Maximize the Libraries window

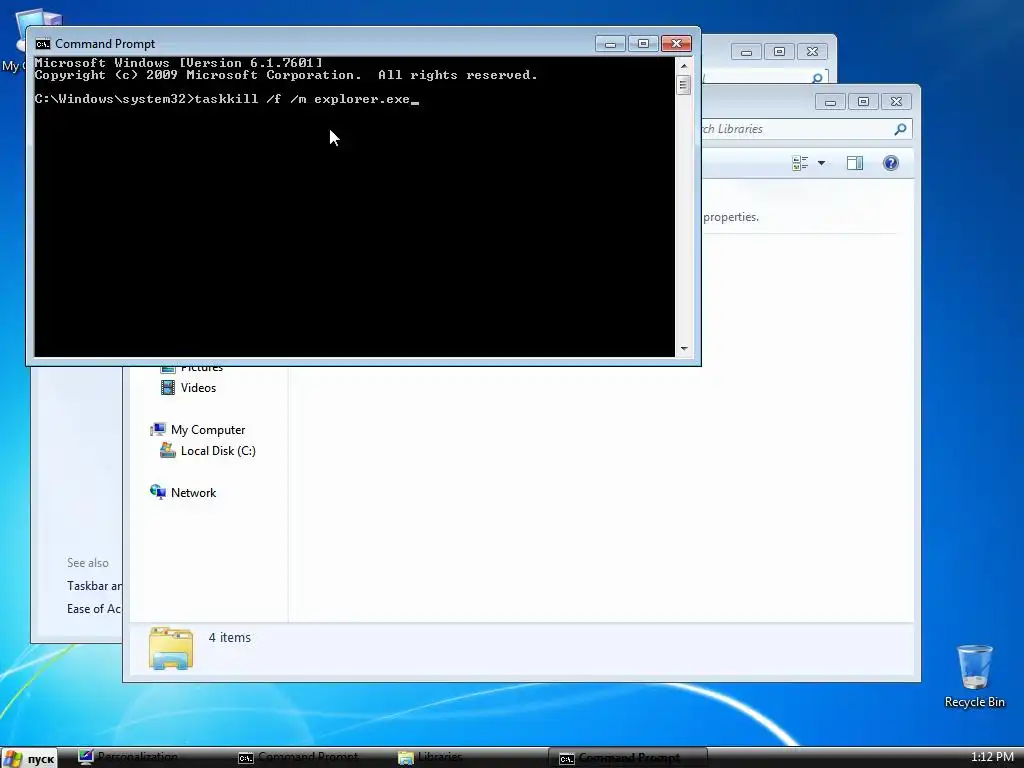coord(863,102)
